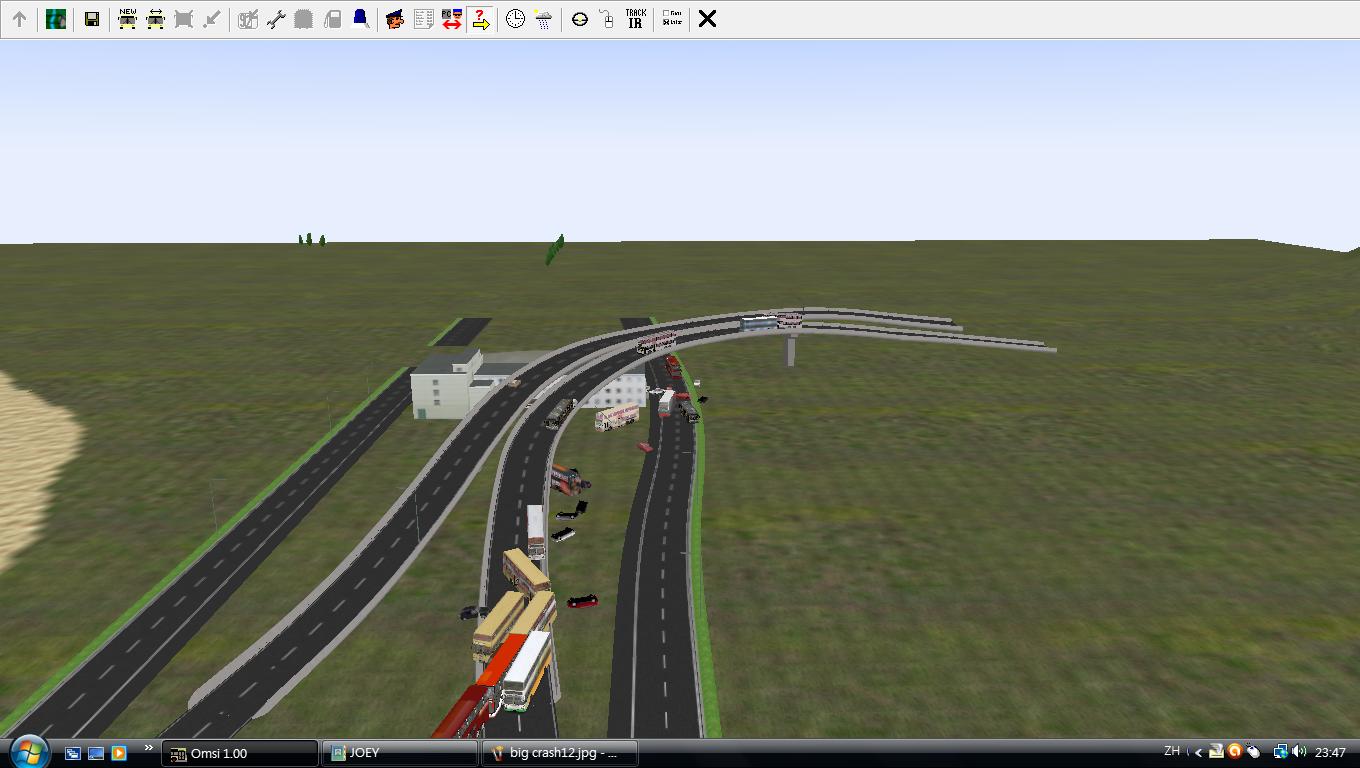The height and width of the screenshot is (768, 1360).
Task: Click the 23:47 taskbar clock
Action: (x=1330, y=752)
